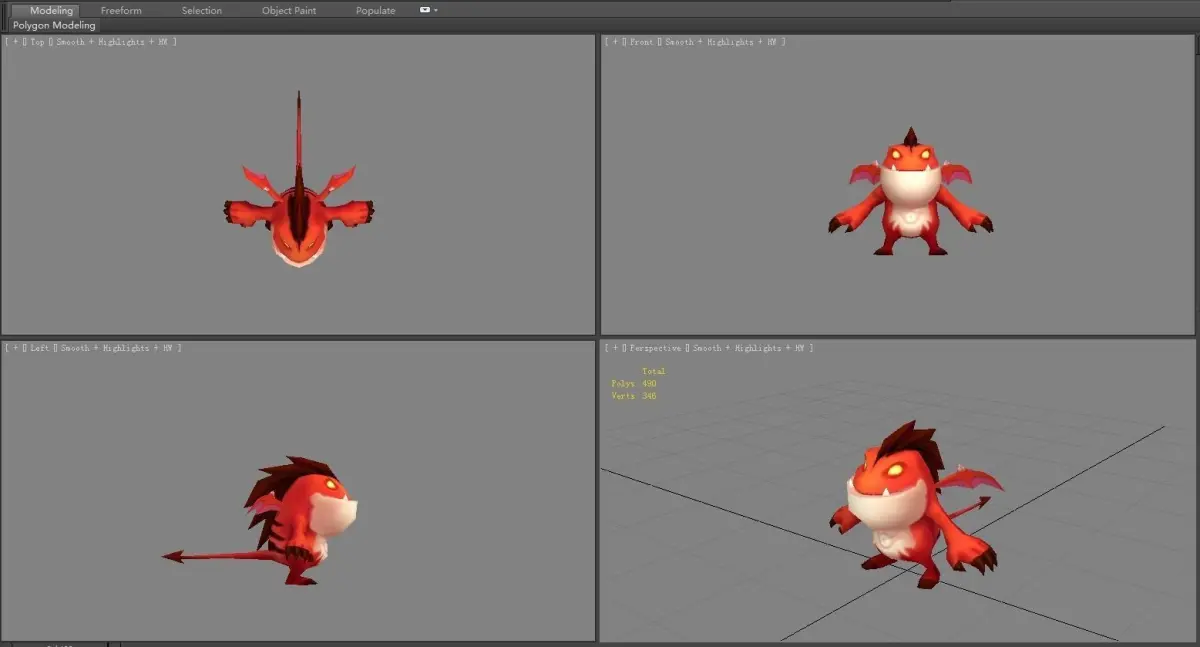Image resolution: width=1200 pixels, height=647 pixels.
Task: Open the Selection ribbon tab
Action: [x=202, y=10]
